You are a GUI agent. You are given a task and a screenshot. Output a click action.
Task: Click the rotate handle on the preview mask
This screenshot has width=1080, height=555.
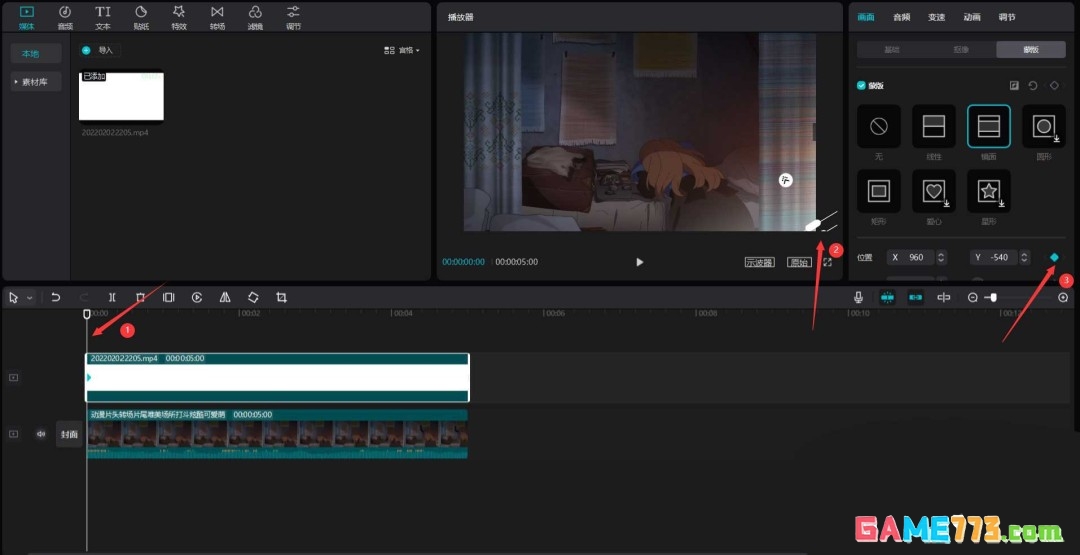[785, 180]
